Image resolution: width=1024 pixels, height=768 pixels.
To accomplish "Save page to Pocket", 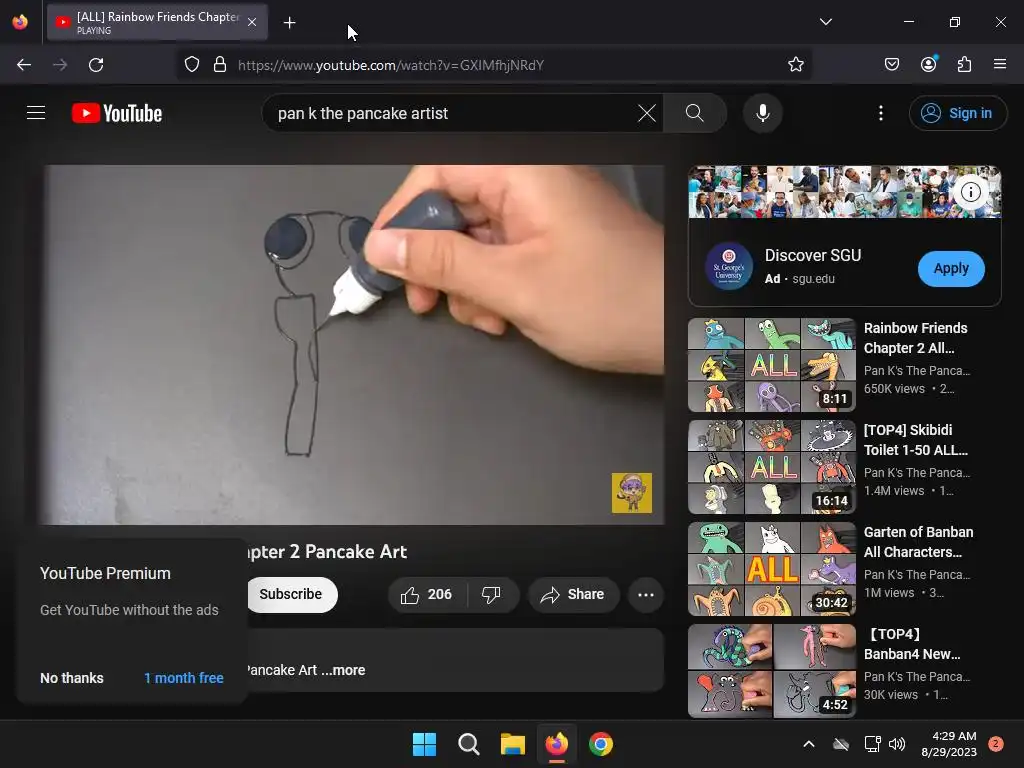I will [x=891, y=65].
